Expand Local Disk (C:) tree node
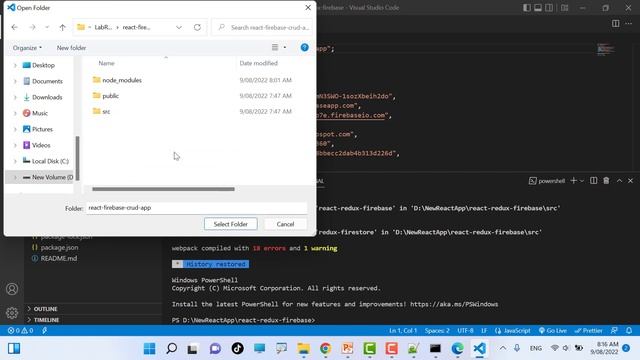640x360 pixels. point(15,161)
